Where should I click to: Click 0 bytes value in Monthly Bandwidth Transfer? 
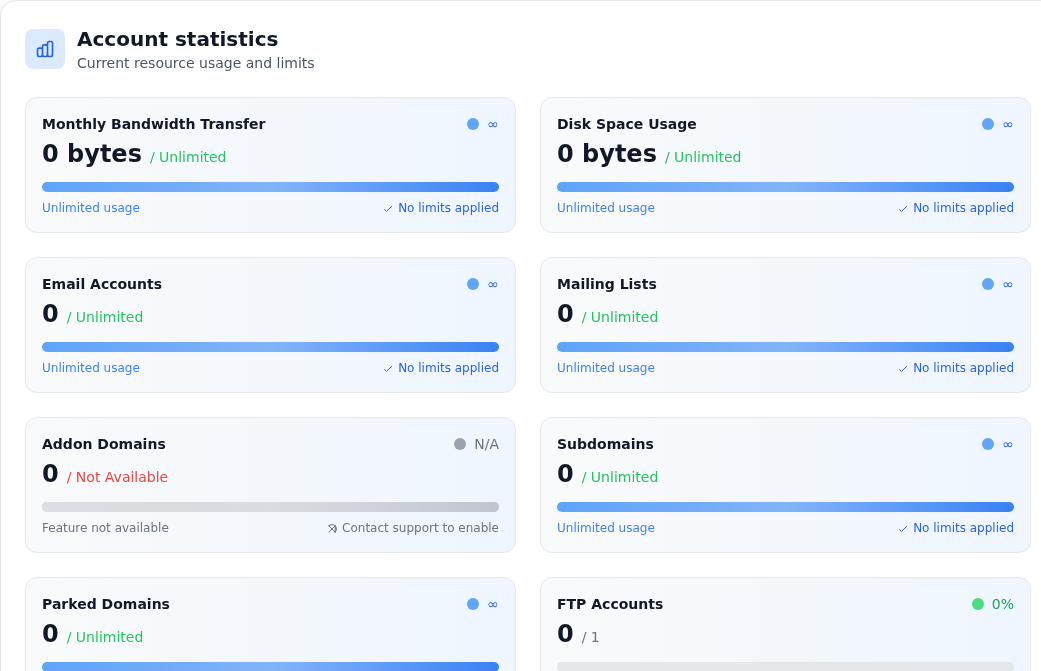point(92,153)
